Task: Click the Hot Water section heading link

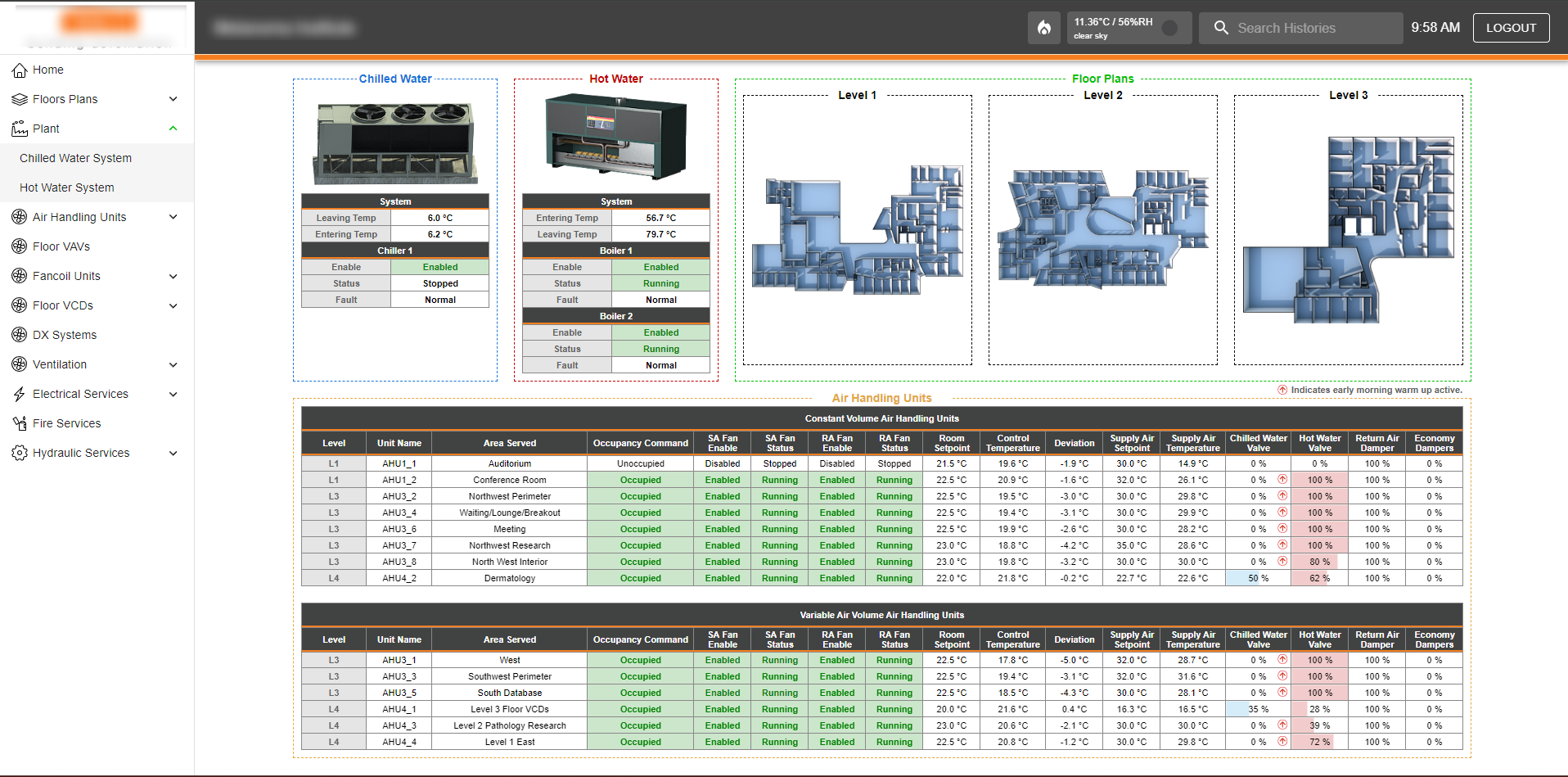Action: pyautogui.click(x=616, y=79)
